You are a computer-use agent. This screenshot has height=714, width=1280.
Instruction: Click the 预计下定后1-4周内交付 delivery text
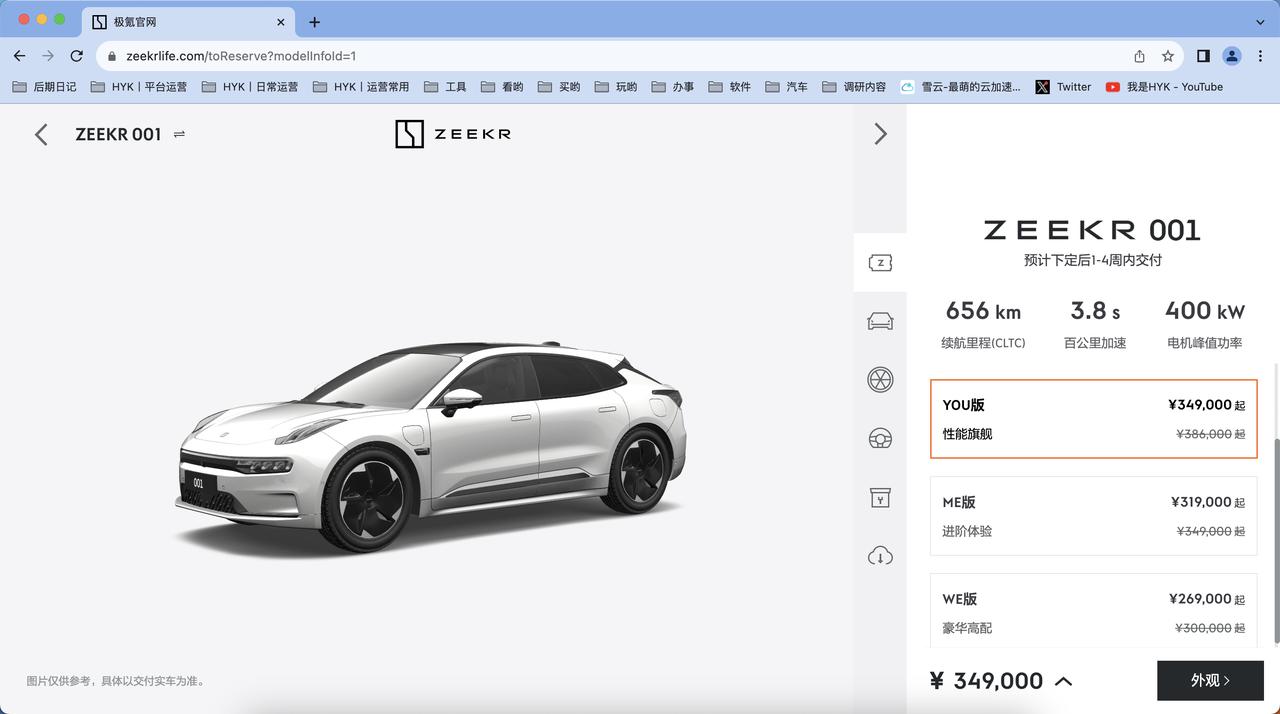tap(1092, 260)
